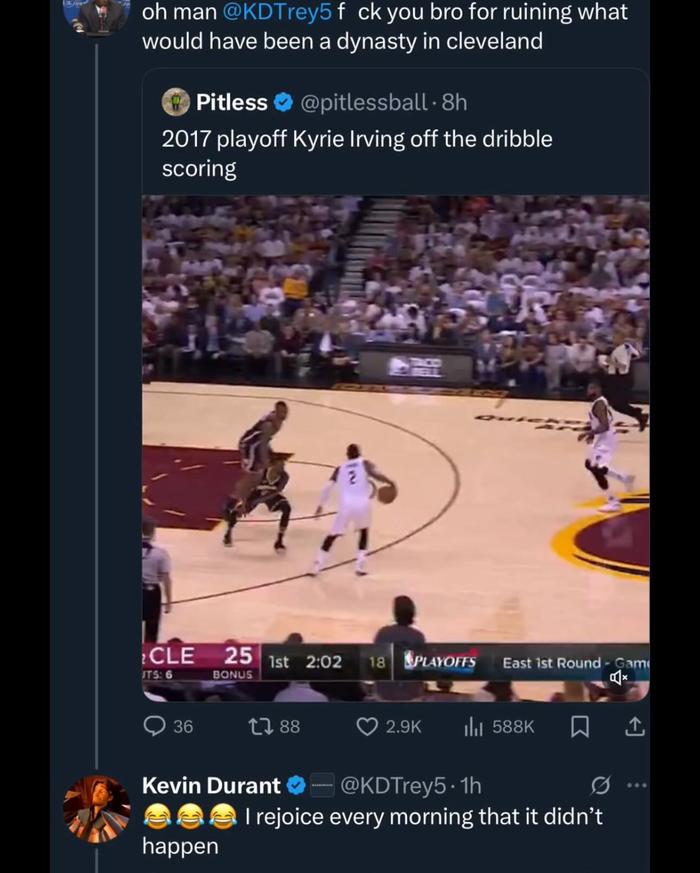700x873 pixels.
Task: Click the circle-slash icon beside Kevin Durant's reply
Action: coord(600,786)
